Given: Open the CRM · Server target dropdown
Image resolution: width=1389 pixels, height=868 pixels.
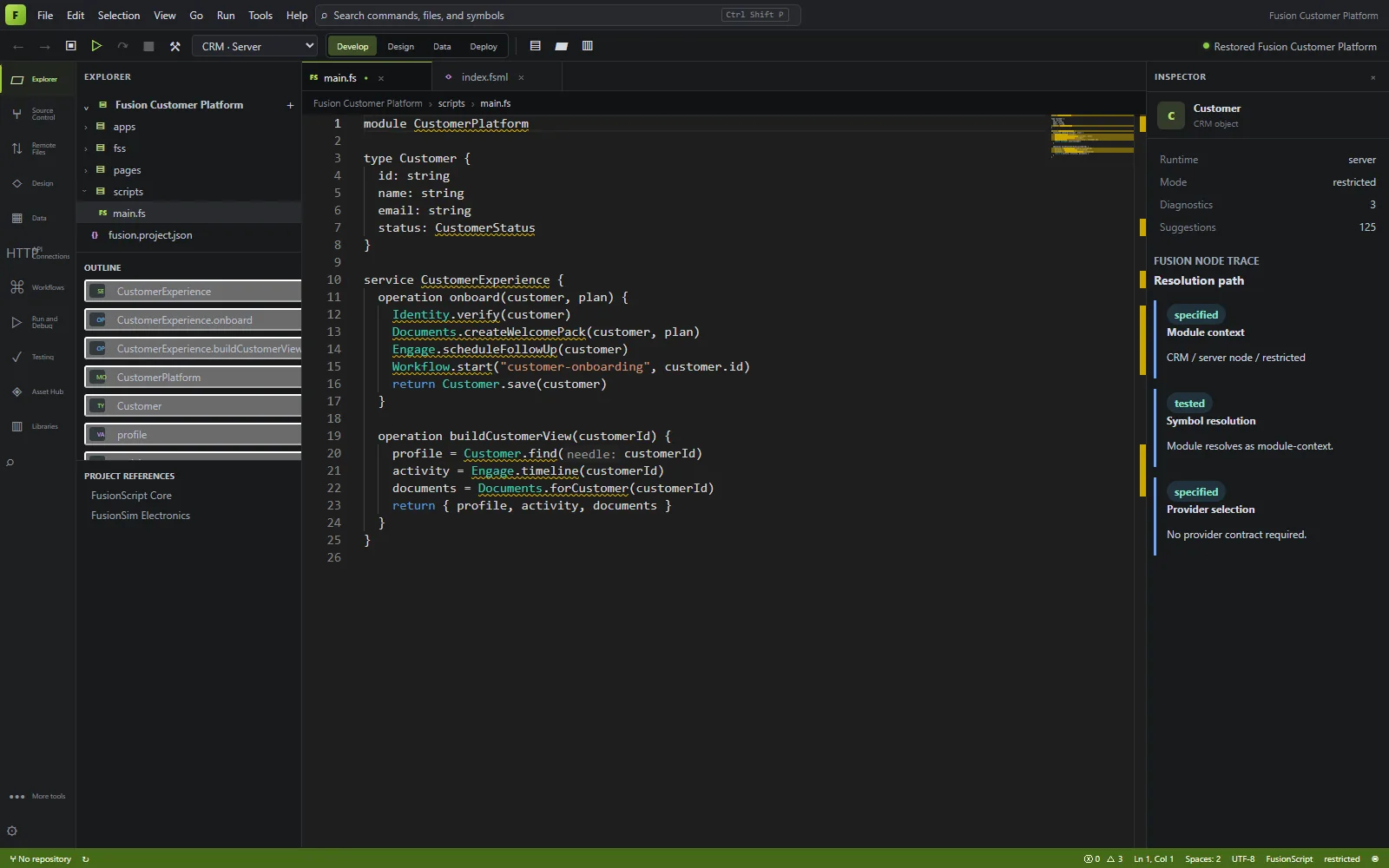Looking at the screenshot, I should [x=253, y=46].
